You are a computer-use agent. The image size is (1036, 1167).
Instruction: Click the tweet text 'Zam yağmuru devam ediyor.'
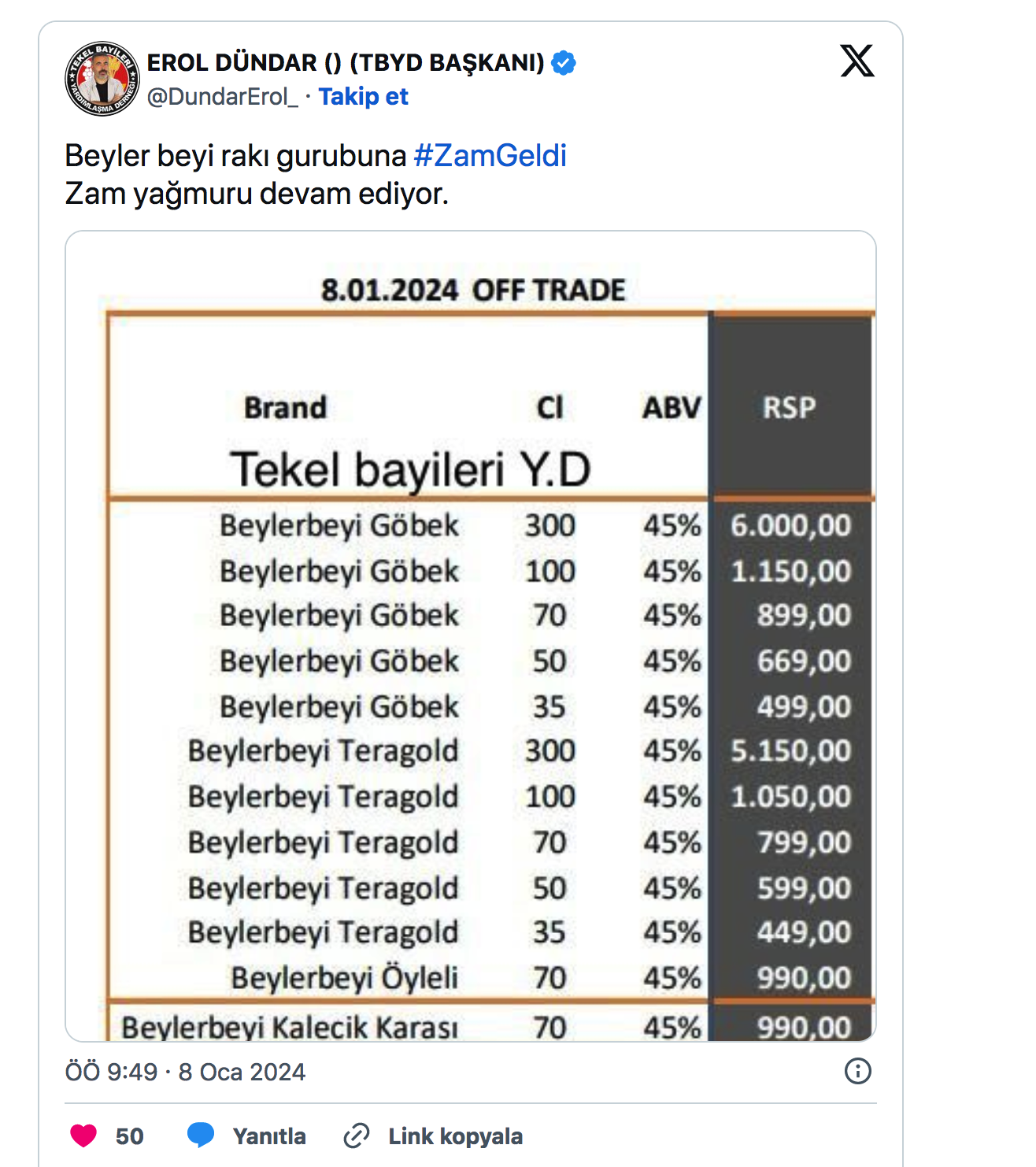[x=257, y=194]
